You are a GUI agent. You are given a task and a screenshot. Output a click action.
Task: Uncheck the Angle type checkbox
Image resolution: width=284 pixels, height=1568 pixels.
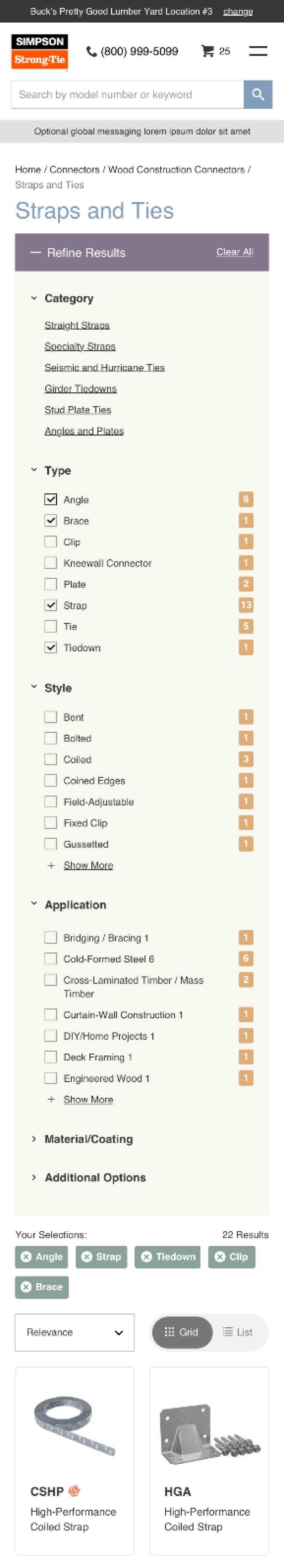[x=51, y=500]
